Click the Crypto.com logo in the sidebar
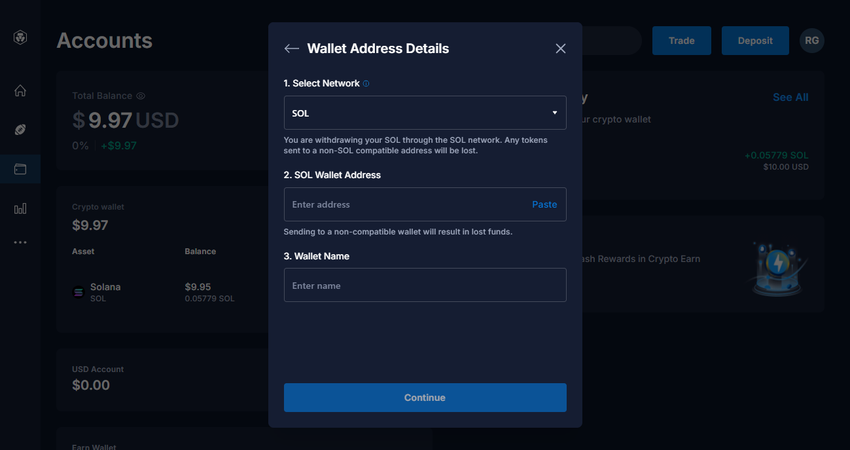 click(x=20, y=37)
